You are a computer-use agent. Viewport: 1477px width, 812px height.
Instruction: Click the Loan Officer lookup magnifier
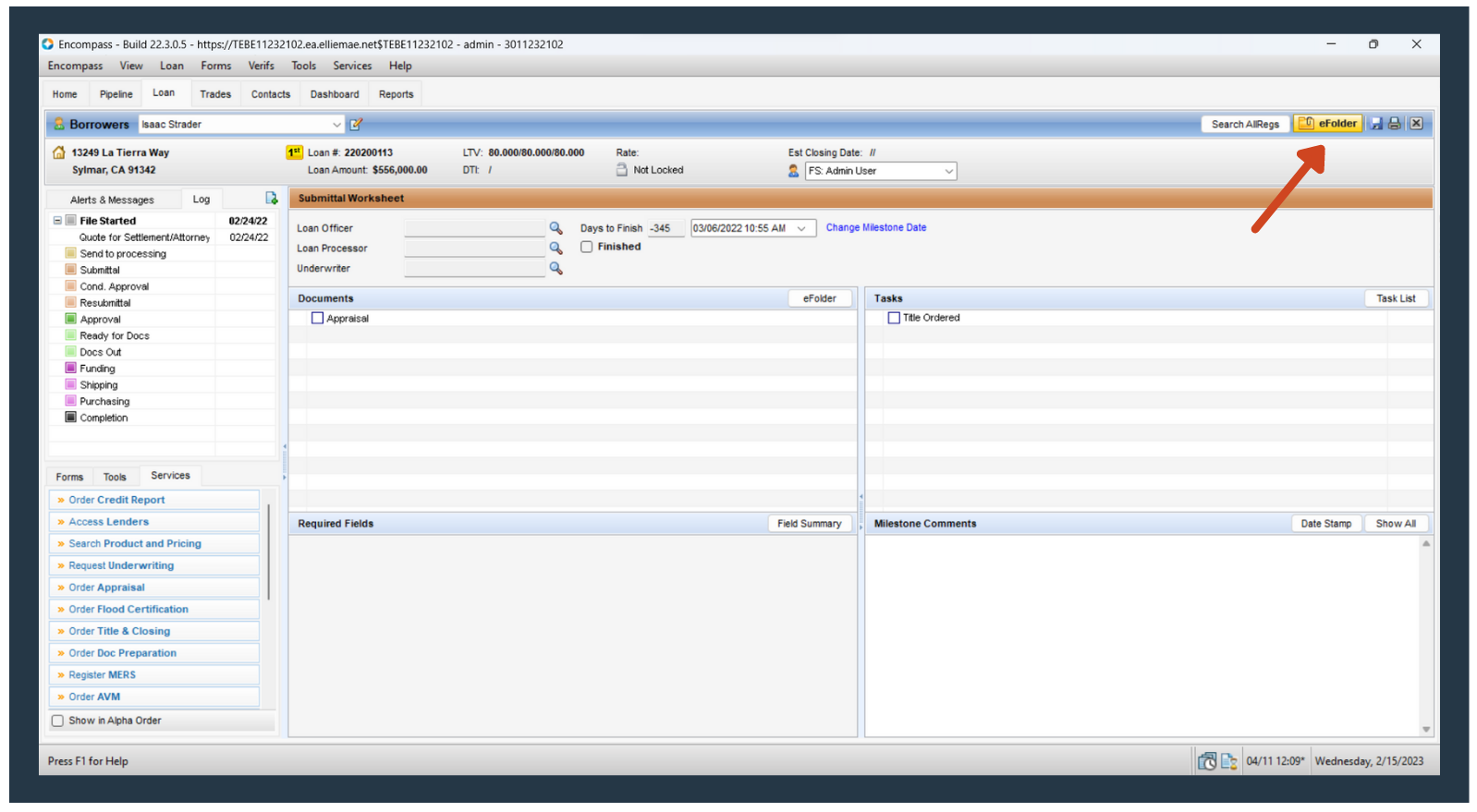pyautogui.click(x=555, y=228)
